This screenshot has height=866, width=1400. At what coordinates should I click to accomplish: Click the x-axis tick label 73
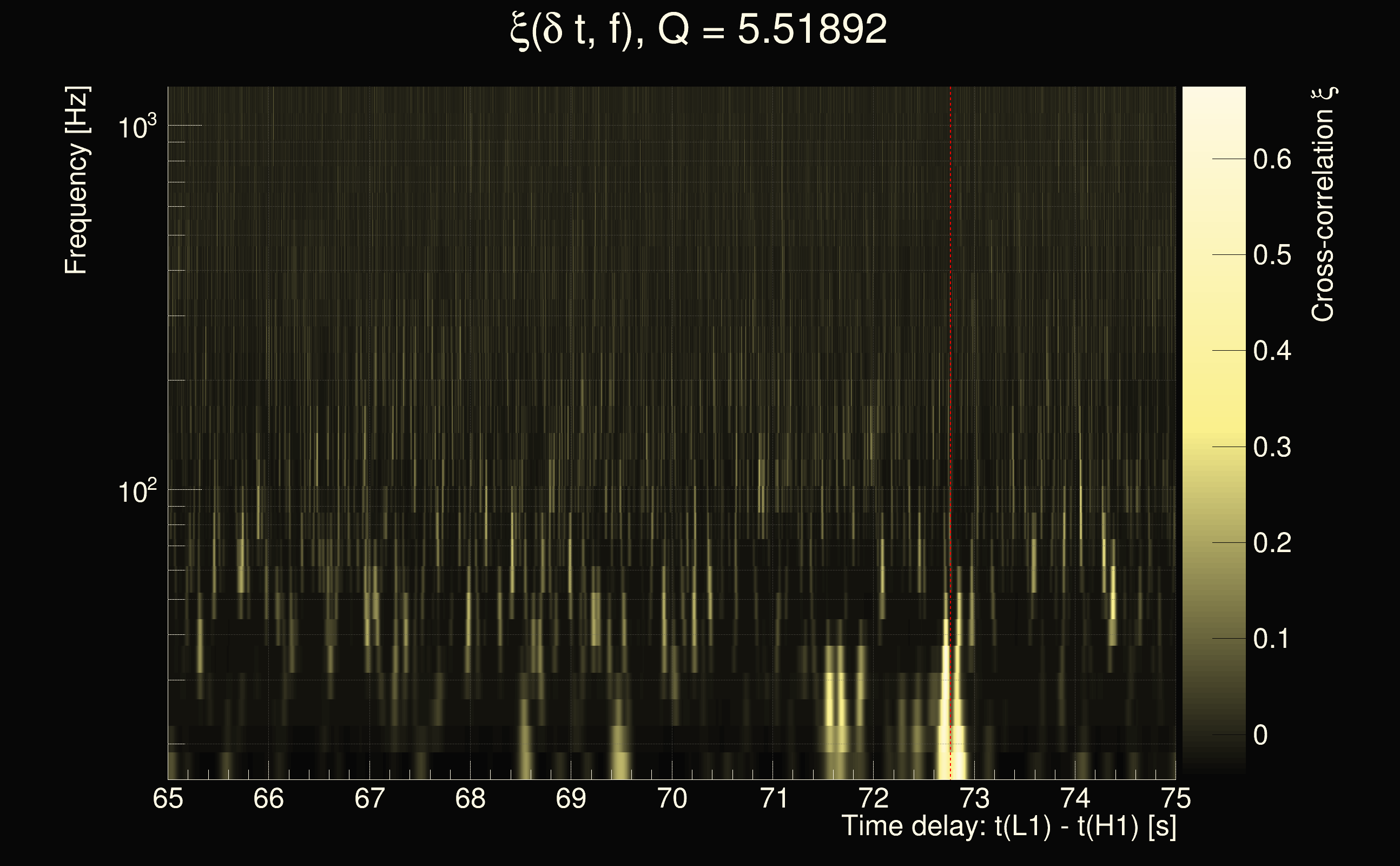tap(974, 799)
